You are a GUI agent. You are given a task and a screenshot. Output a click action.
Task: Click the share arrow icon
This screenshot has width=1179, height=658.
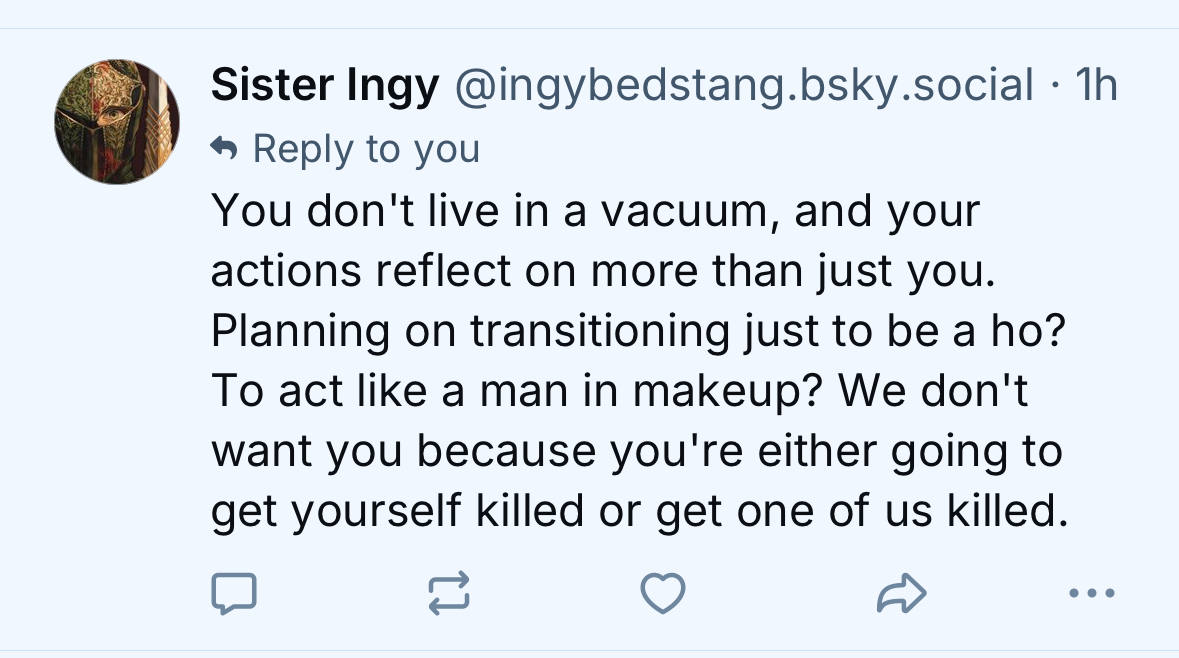(901, 594)
